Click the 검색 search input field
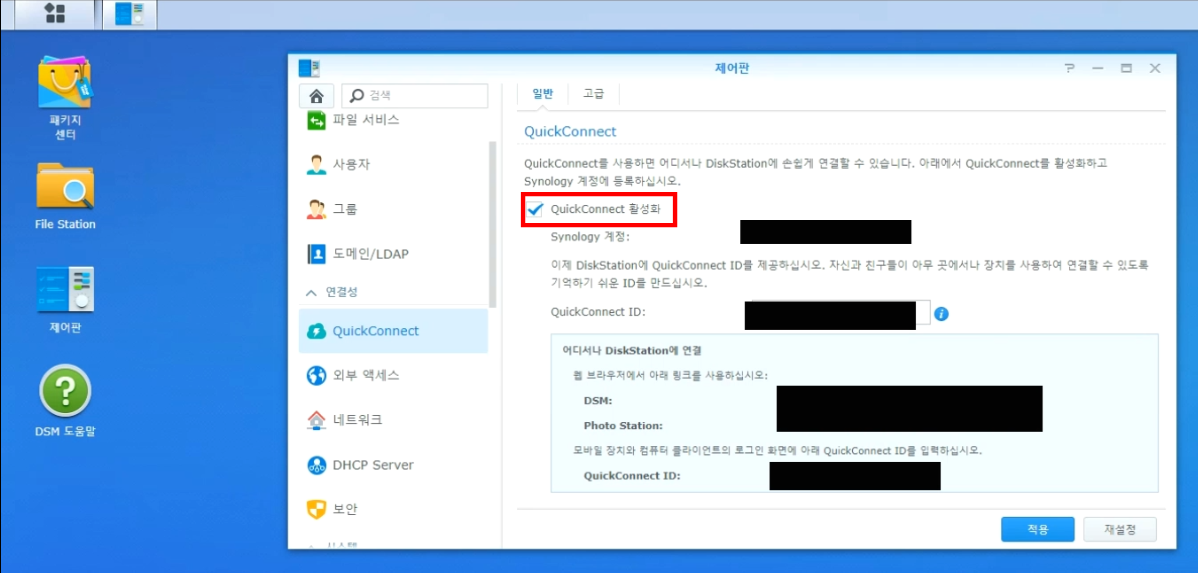This screenshot has width=1198, height=573. point(415,96)
